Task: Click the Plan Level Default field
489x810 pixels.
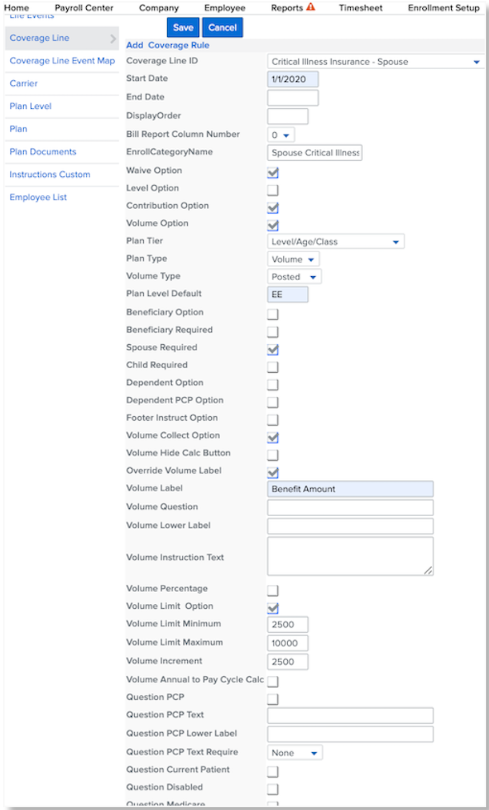Action: [x=288, y=294]
